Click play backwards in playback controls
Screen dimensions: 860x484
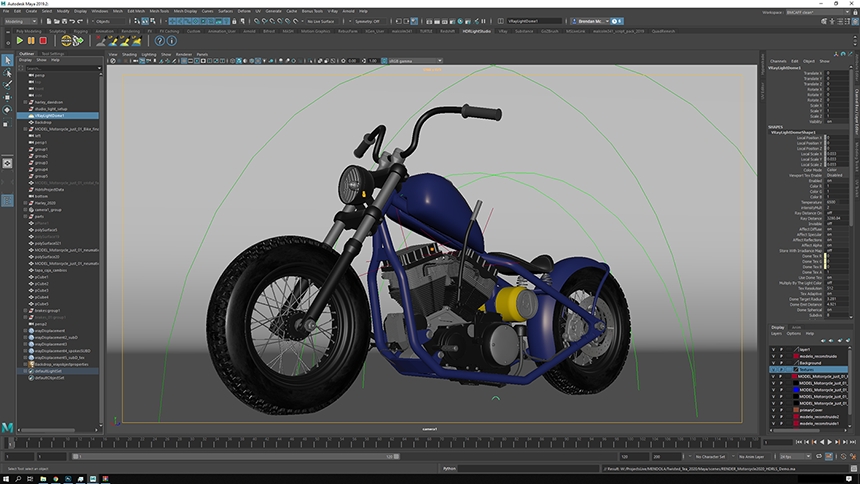822,442
